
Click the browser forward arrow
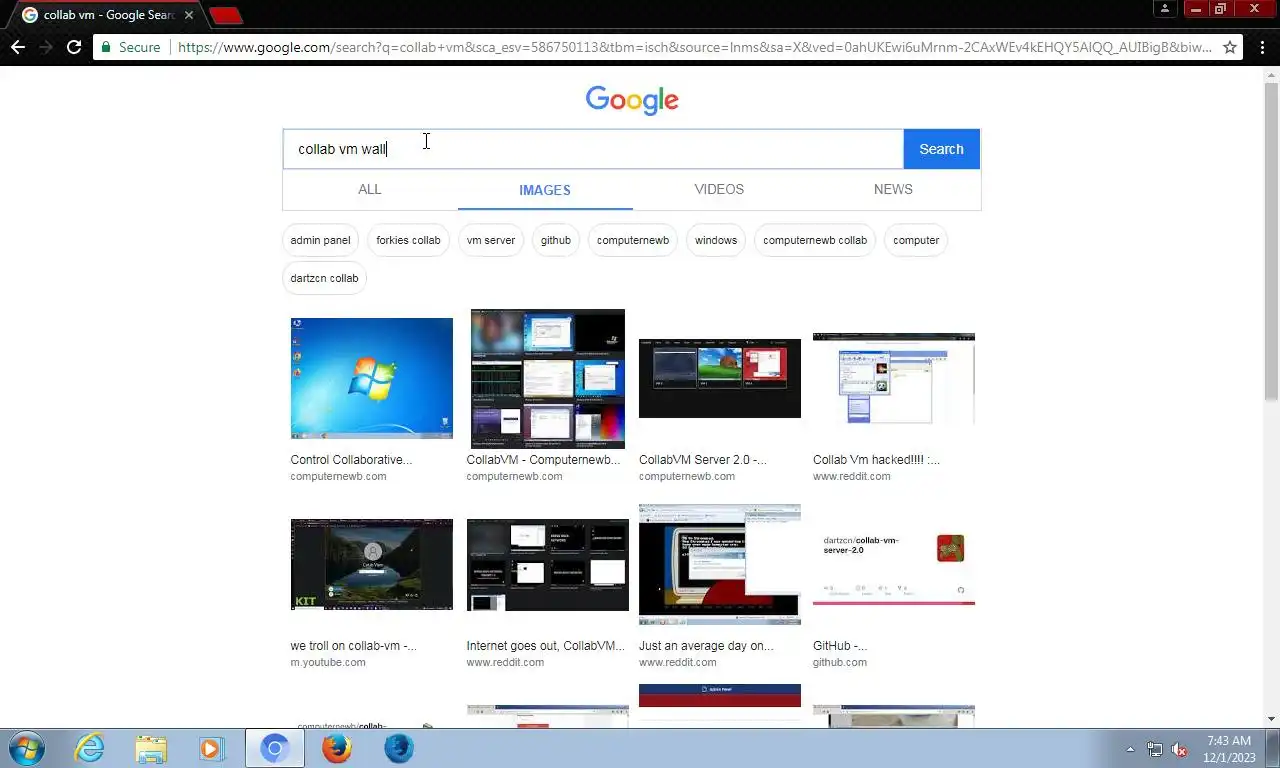[45, 47]
